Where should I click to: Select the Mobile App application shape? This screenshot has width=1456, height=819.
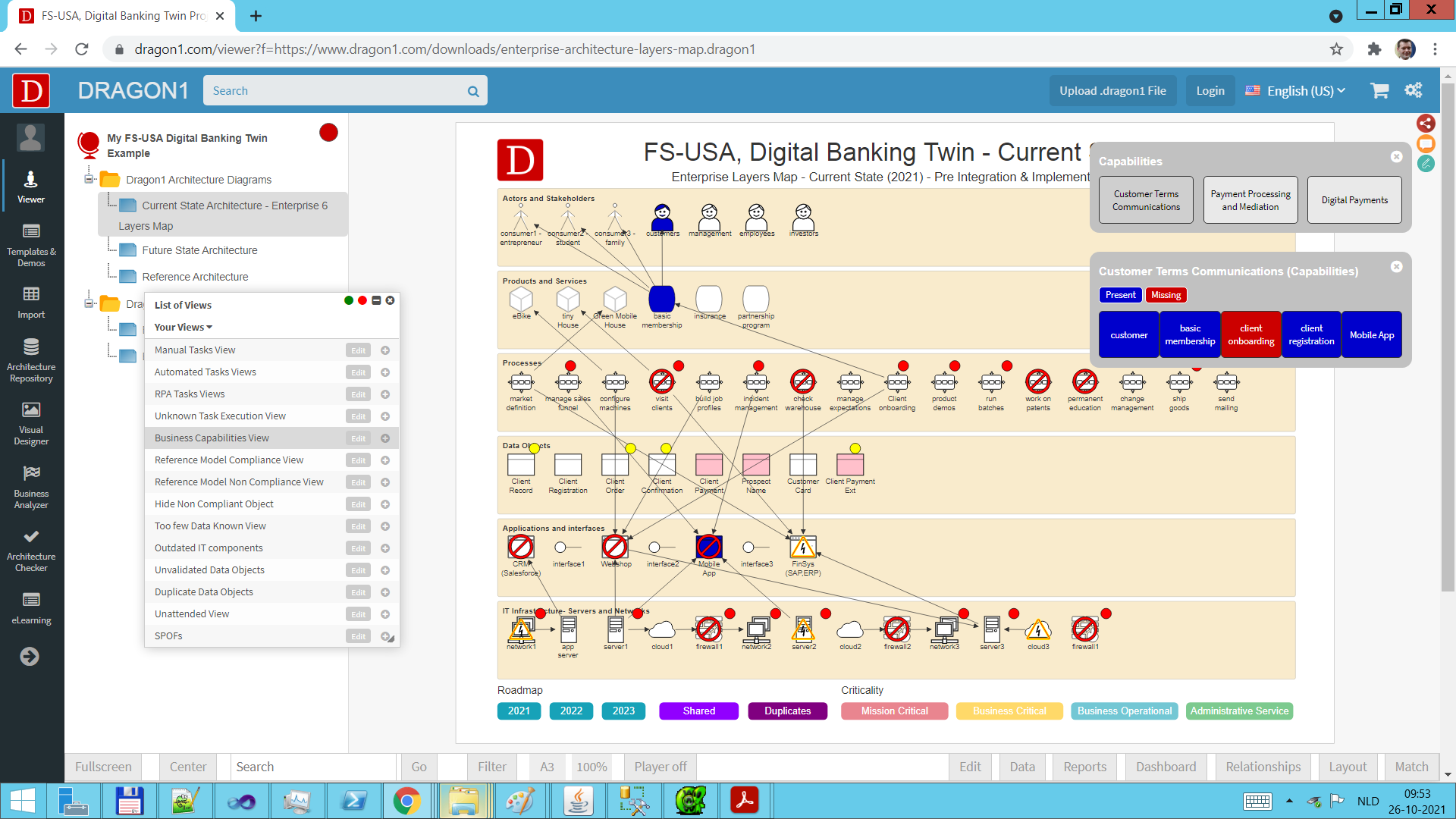[709, 547]
